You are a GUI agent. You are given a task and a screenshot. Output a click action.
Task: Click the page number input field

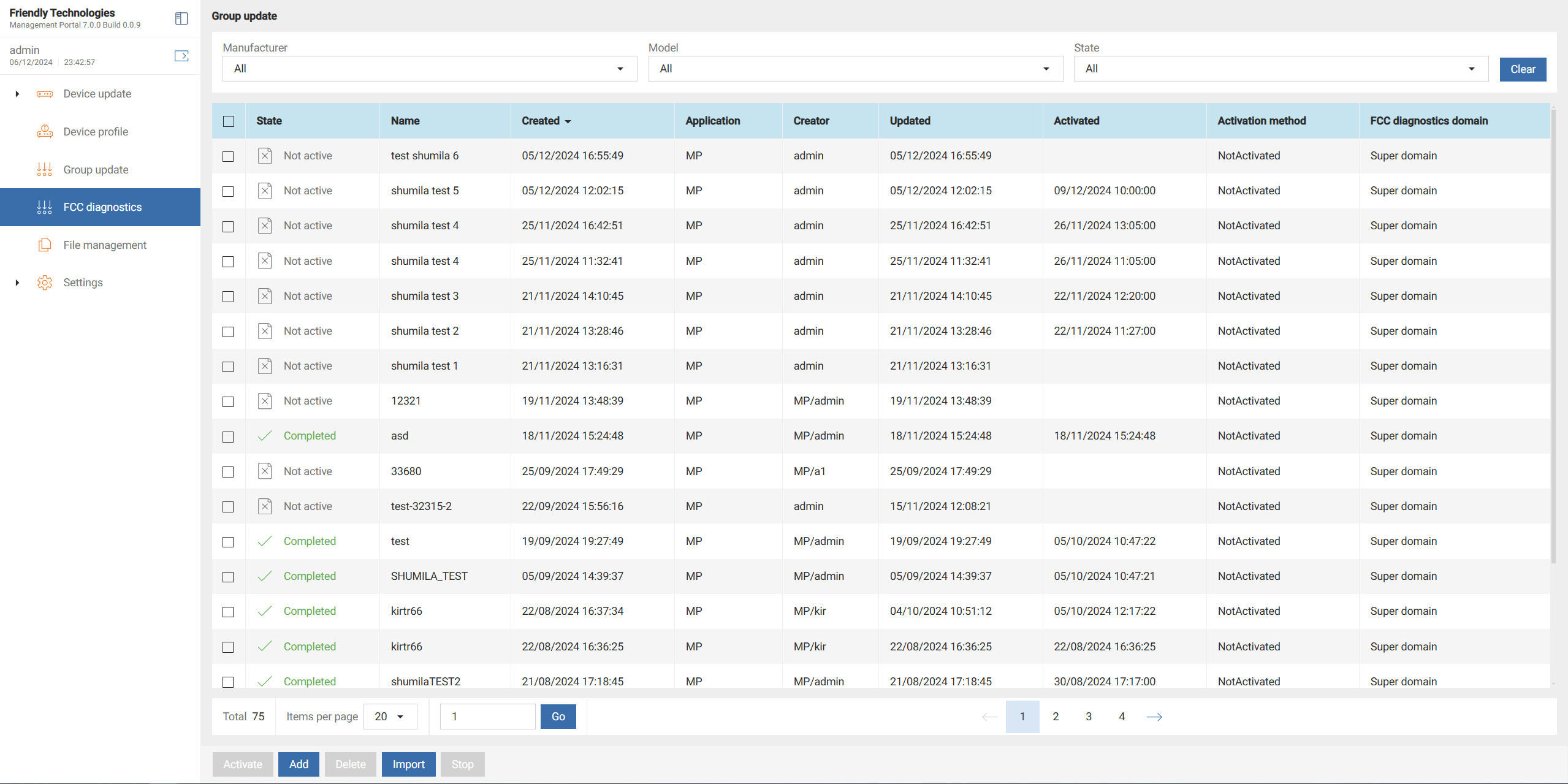click(488, 717)
